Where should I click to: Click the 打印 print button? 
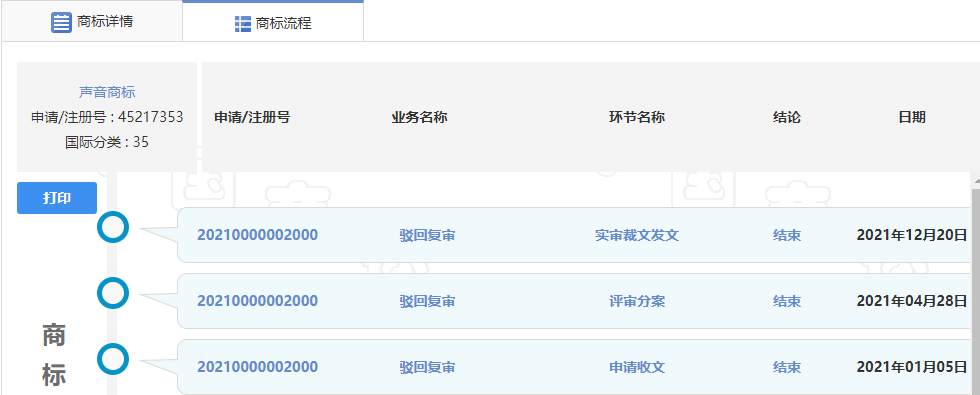coord(57,198)
